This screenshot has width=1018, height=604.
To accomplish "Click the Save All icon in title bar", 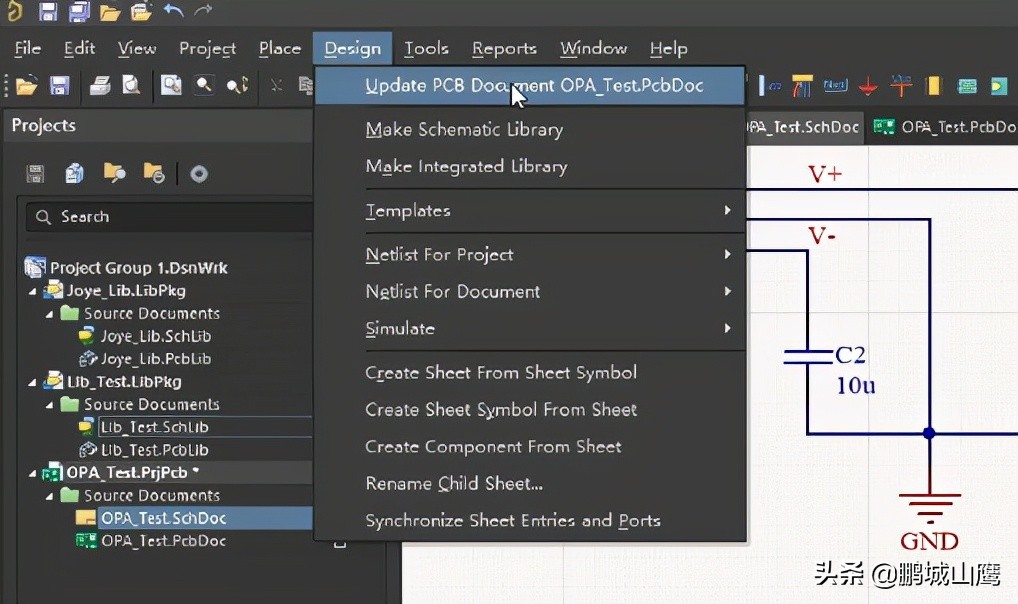I will (x=79, y=12).
